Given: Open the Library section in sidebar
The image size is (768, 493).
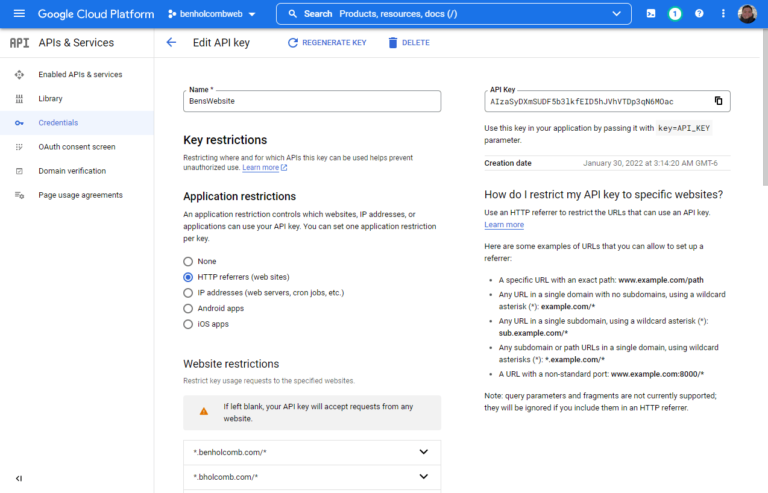Looking at the screenshot, I should 50,99.
